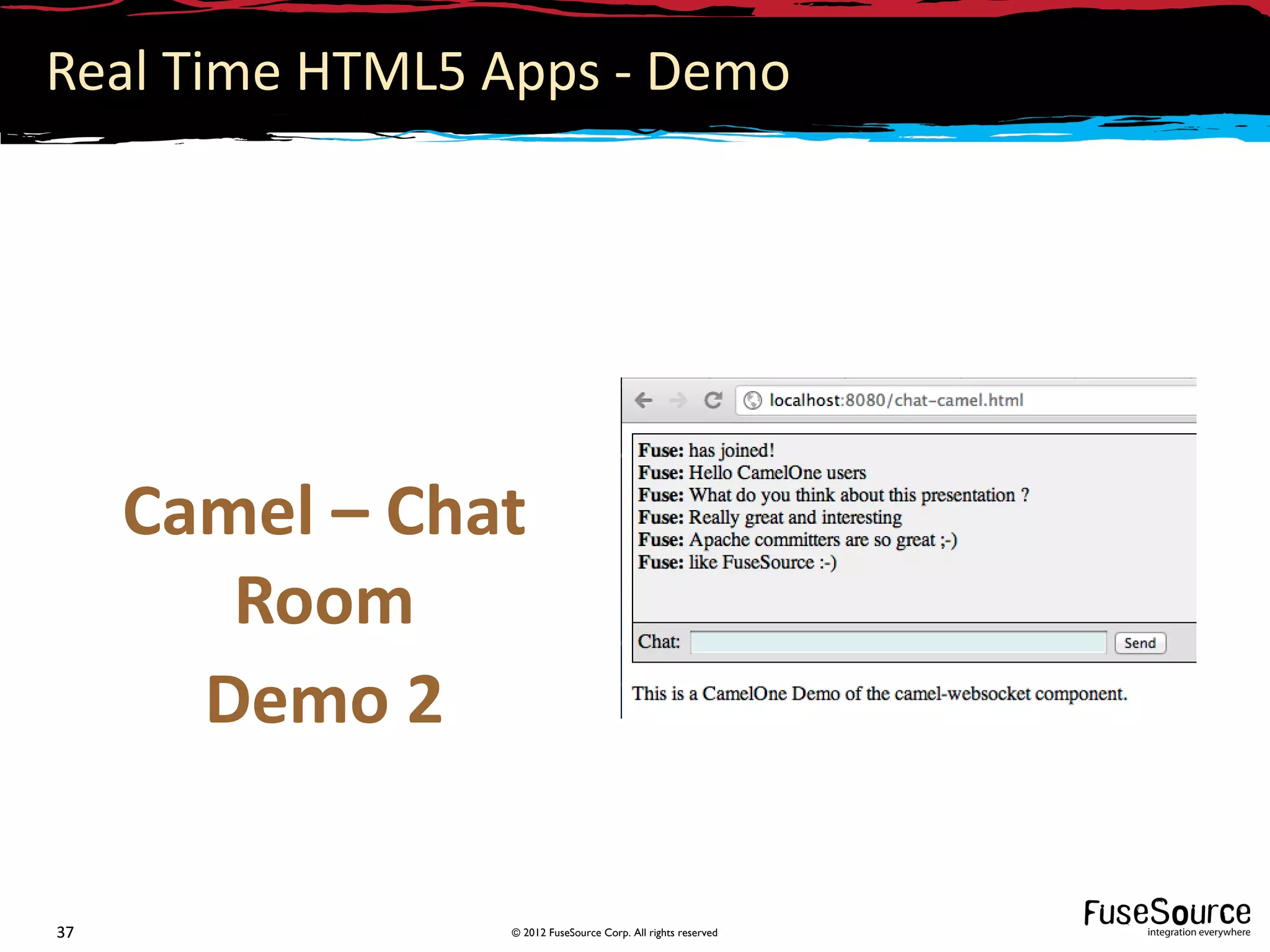Screen dimensions: 1270x952
Task: Click the camel-websocket component description text
Action: tap(879, 694)
